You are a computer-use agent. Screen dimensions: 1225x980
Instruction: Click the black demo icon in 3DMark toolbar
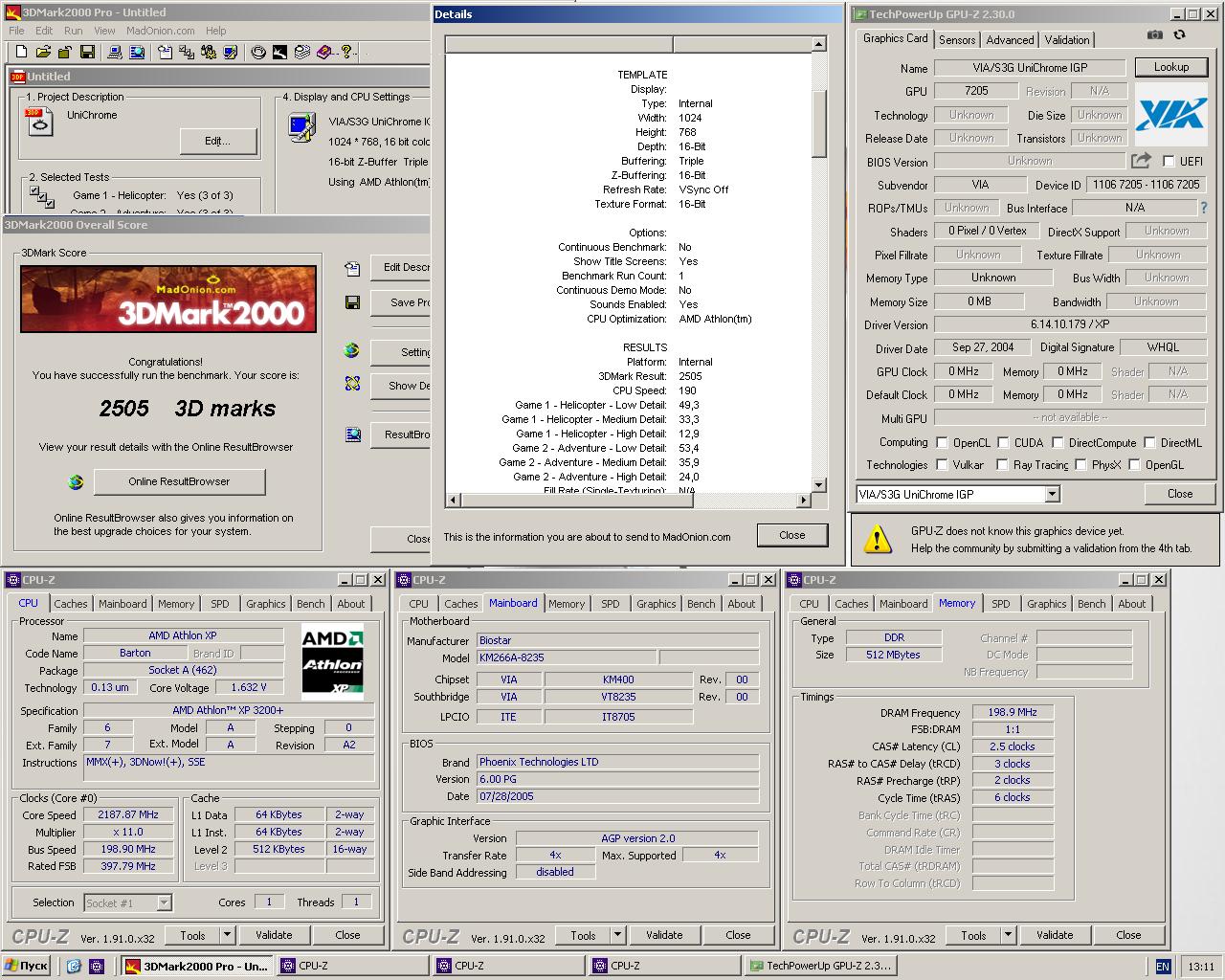[279, 52]
